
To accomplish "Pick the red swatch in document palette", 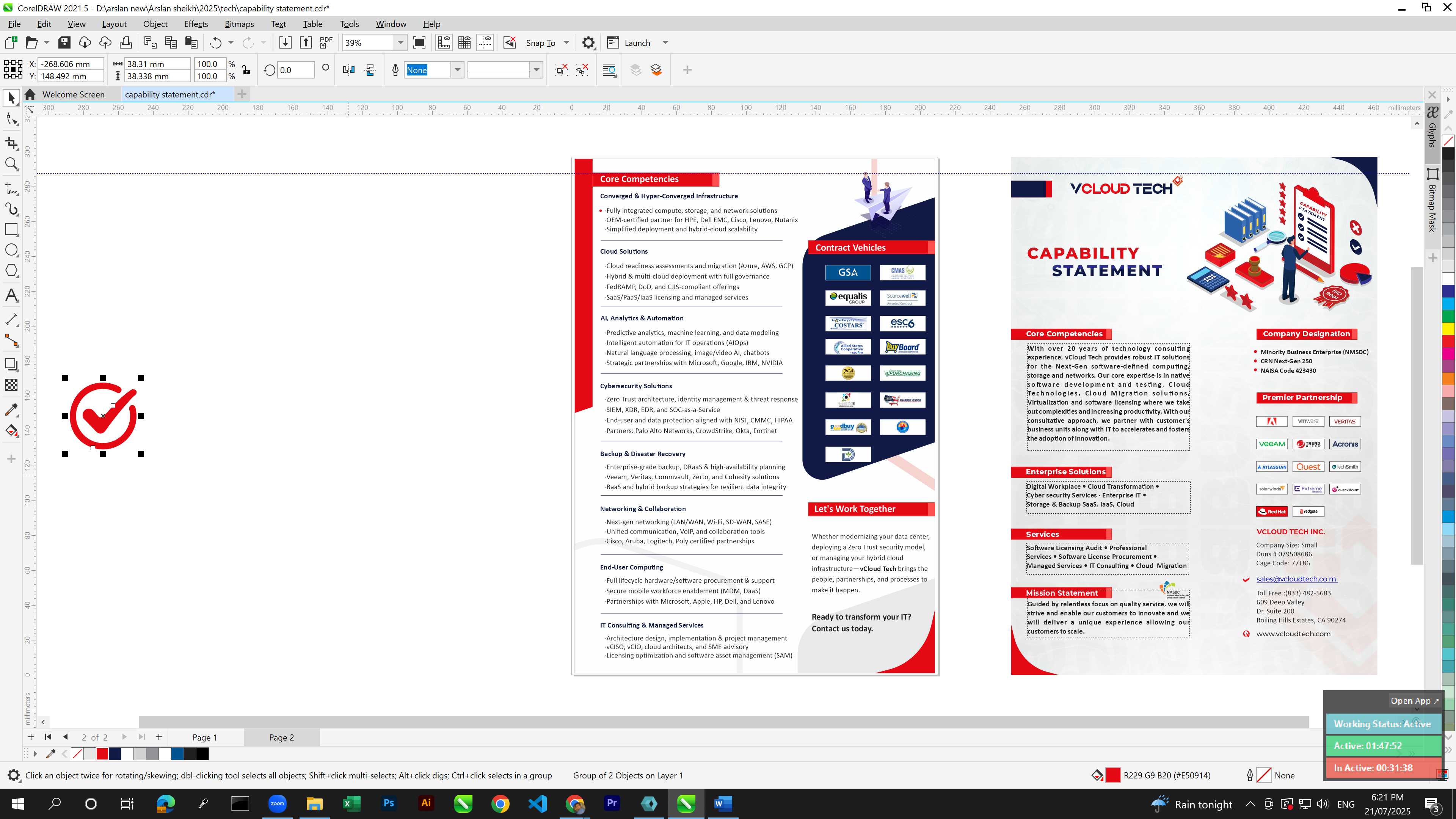I will (102, 754).
